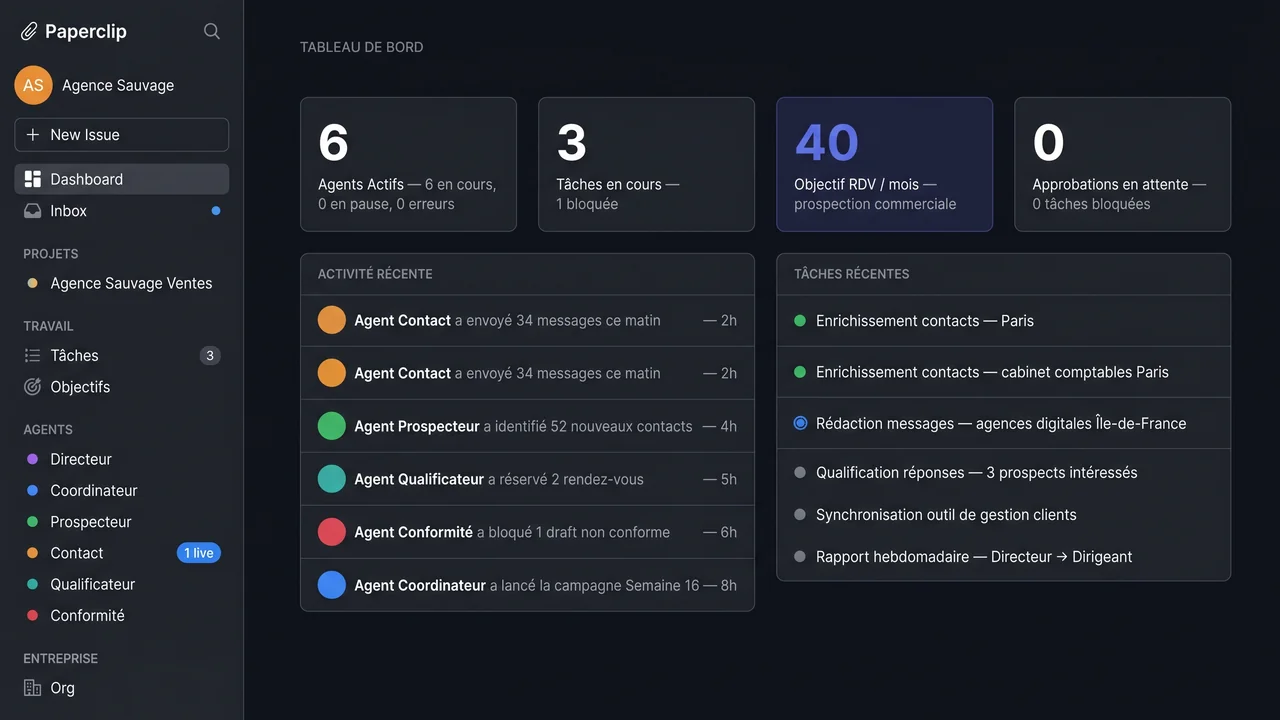This screenshot has height=720, width=1280.
Task: Open Inbox via the mail icon
Action: [33, 211]
